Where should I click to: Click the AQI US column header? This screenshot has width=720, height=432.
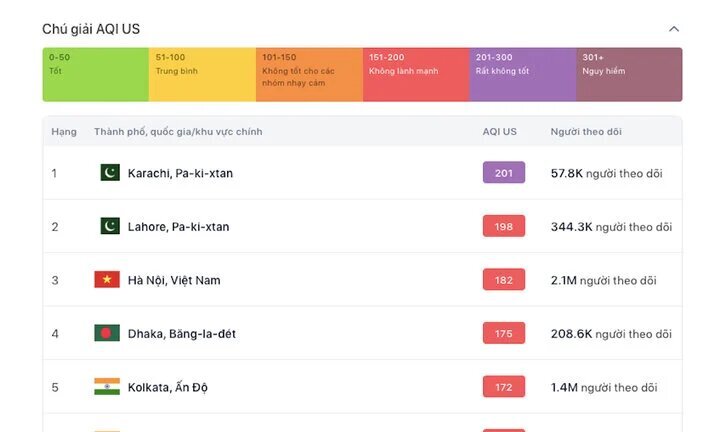[500, 132]
